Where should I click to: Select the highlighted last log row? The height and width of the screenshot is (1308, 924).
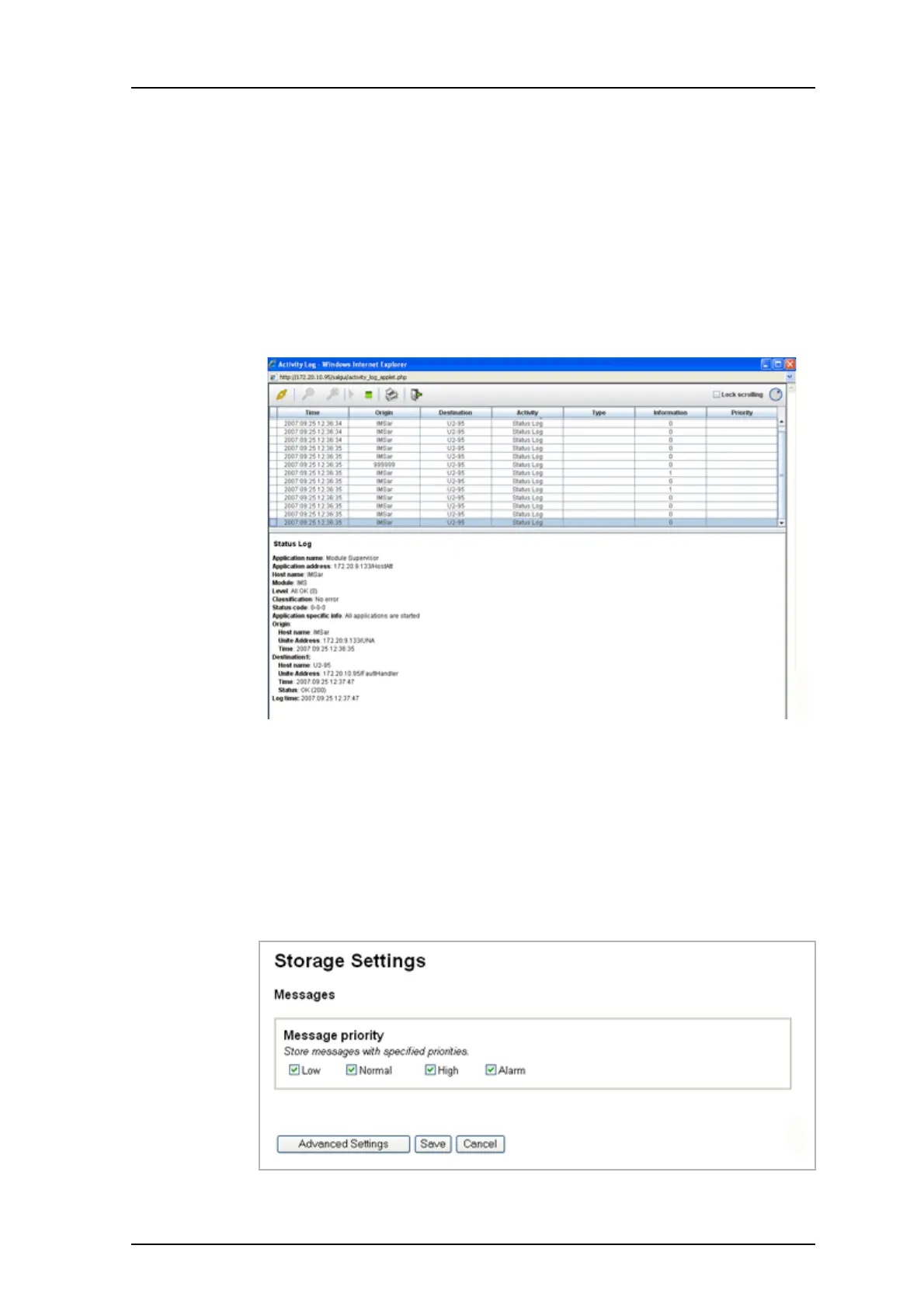pos(523,523)
